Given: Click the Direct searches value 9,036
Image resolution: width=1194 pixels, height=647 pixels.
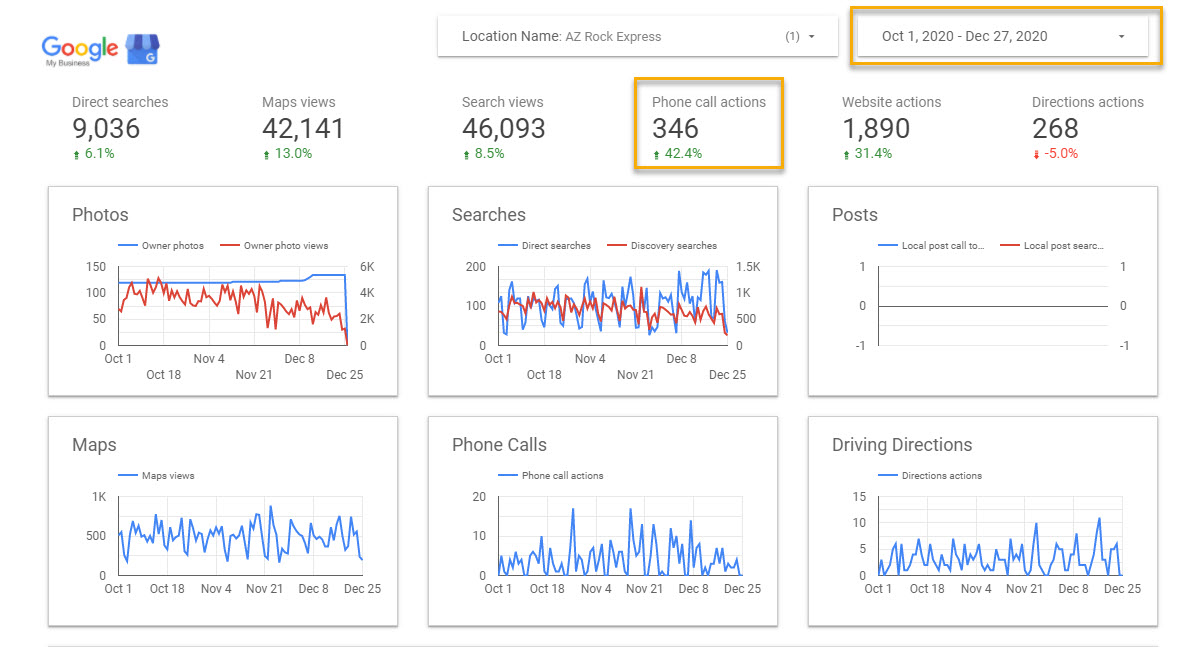Looking at the screenshot, I should coord(106,129).
